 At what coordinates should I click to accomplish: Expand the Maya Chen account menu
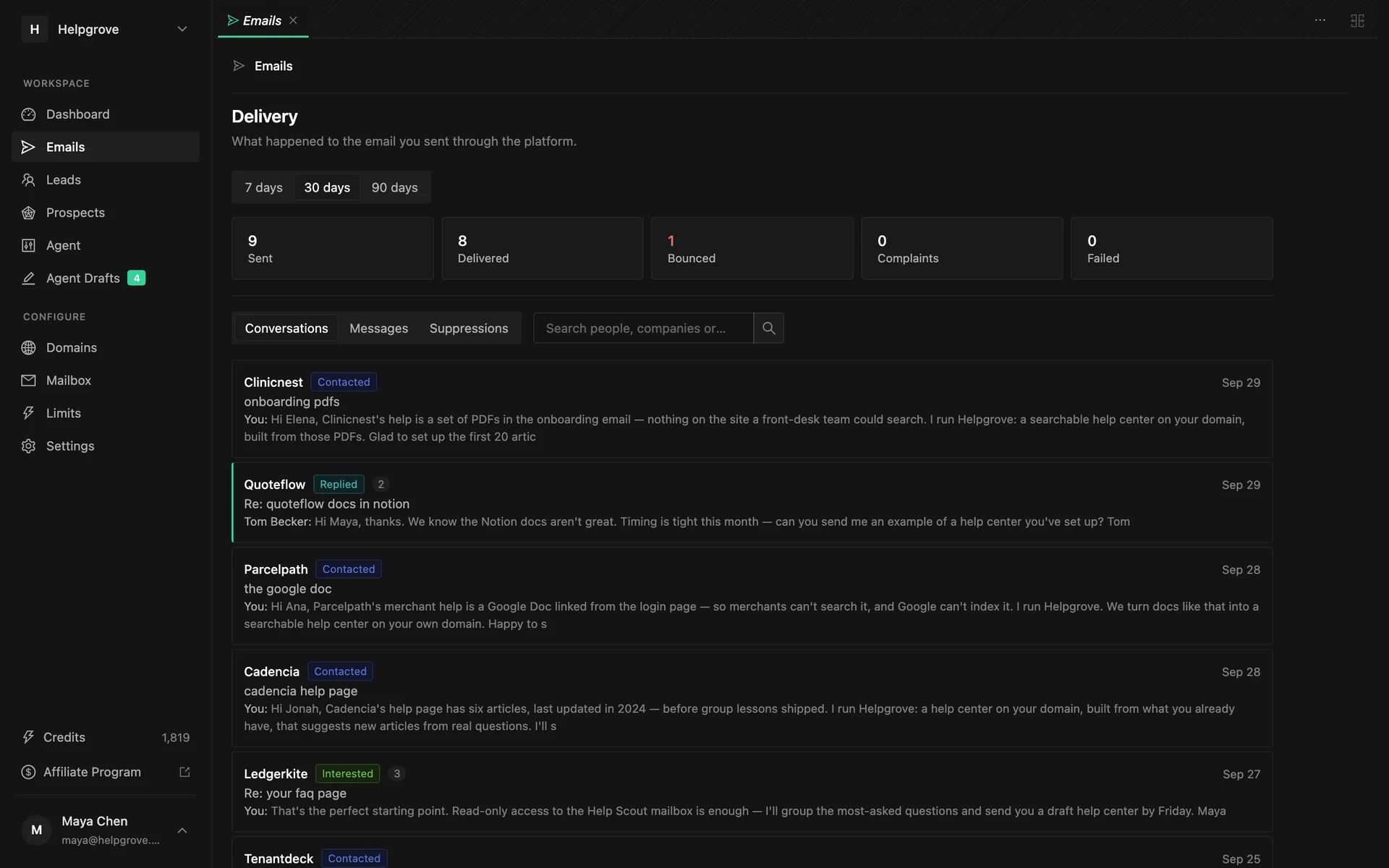[x=182, y=830]
